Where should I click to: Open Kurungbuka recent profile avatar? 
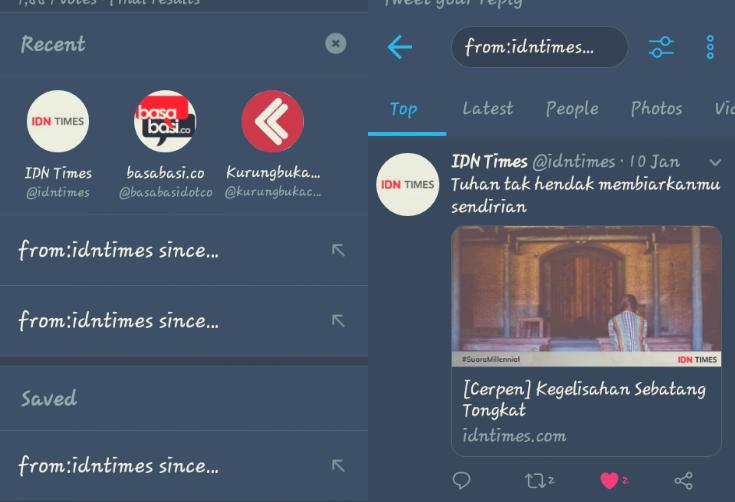272,121
